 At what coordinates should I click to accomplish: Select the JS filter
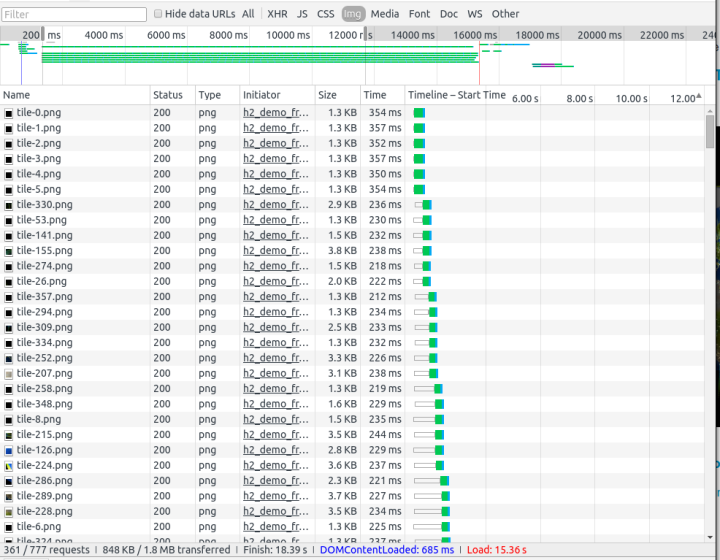coord(302,14)
